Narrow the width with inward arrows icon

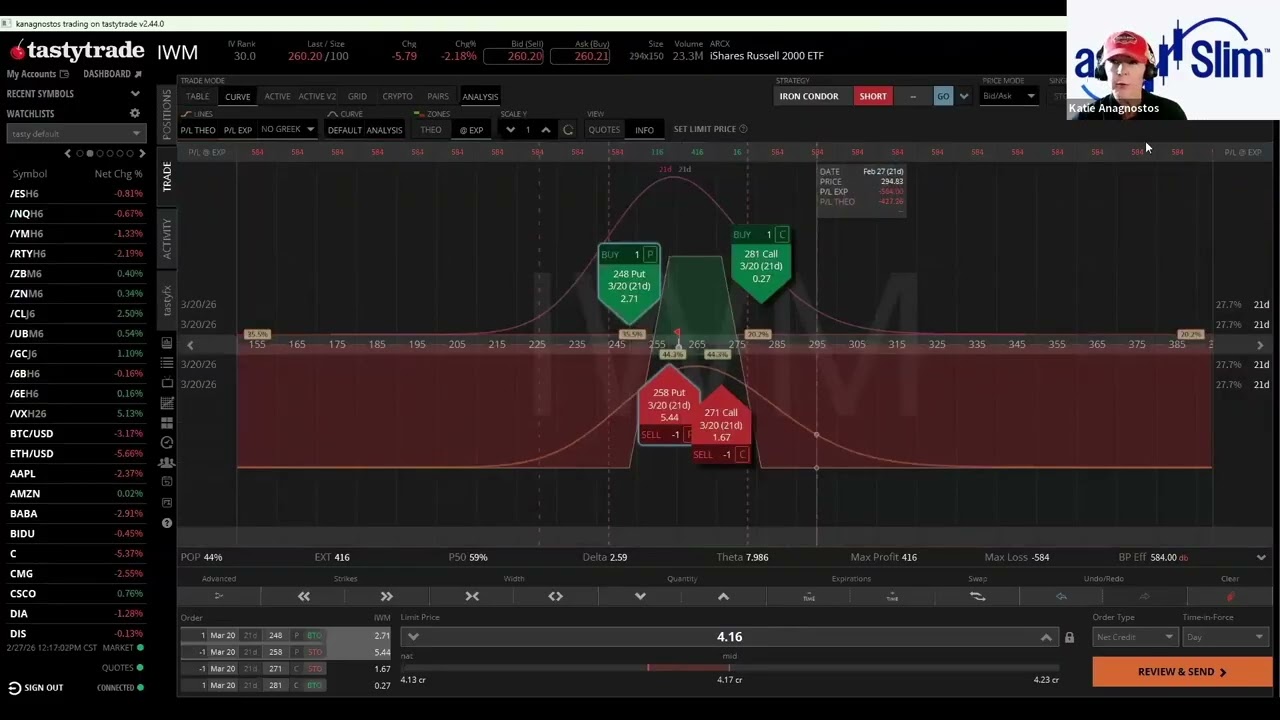tap(472, 596)
